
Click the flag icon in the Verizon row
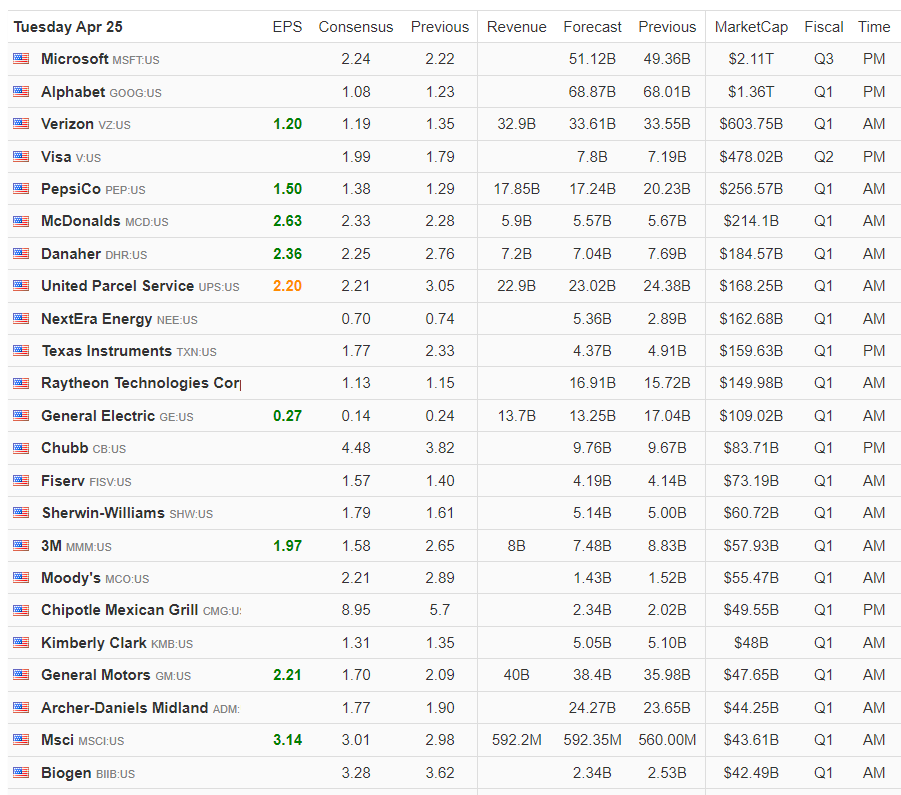[21, 124]
